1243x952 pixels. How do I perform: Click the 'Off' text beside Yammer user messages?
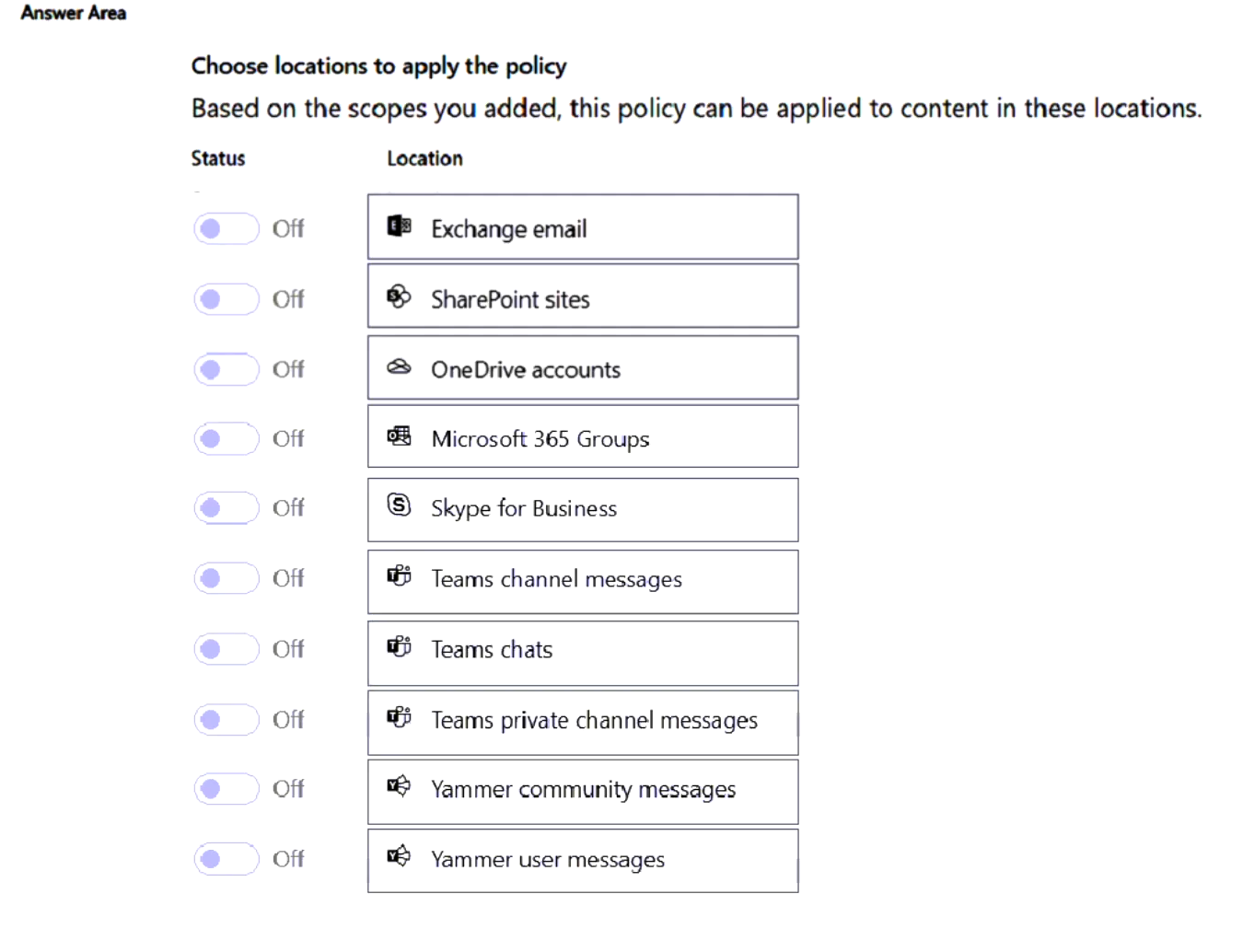coord(288,859)
